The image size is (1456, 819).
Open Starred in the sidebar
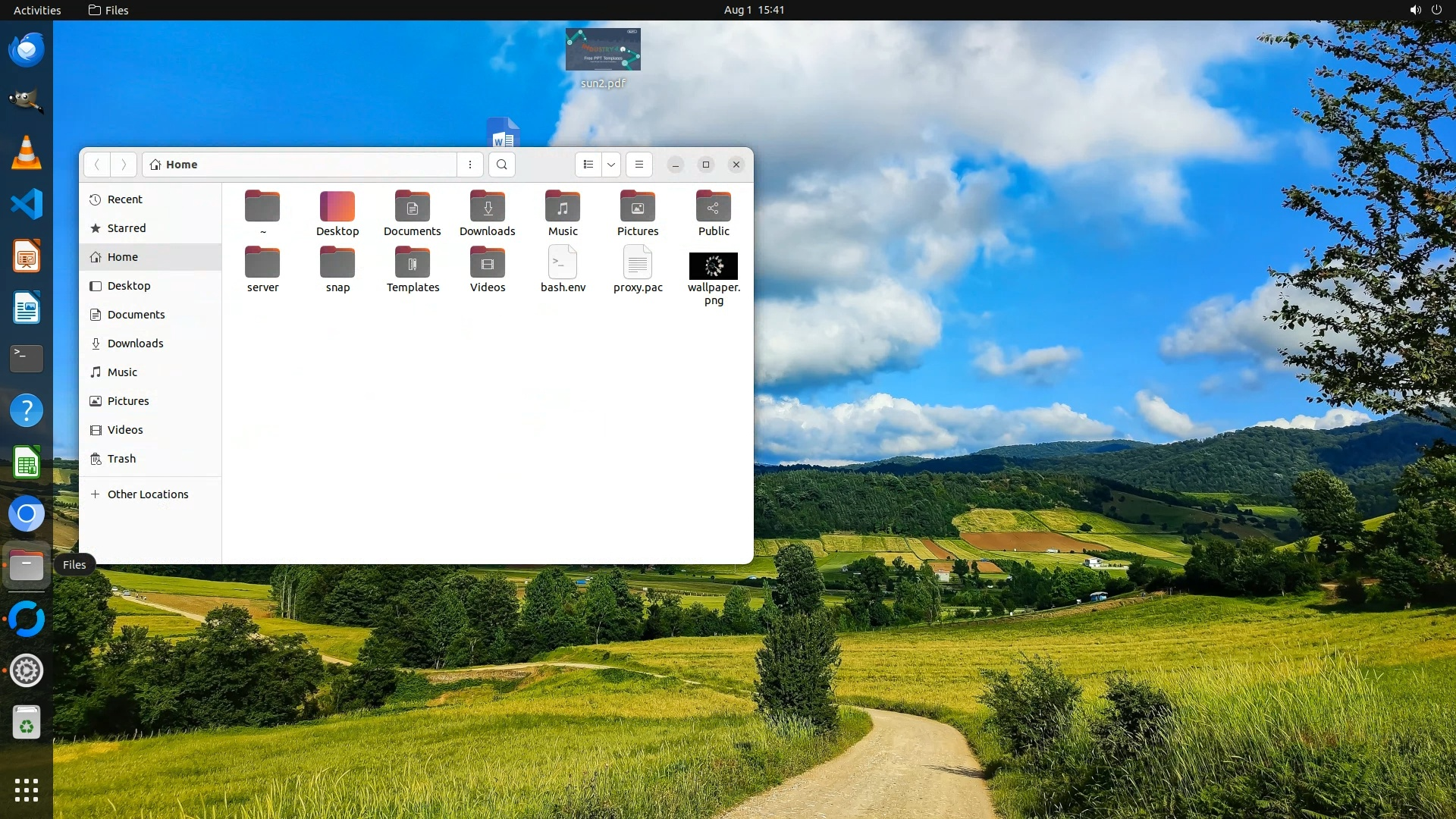coord(127,228)
